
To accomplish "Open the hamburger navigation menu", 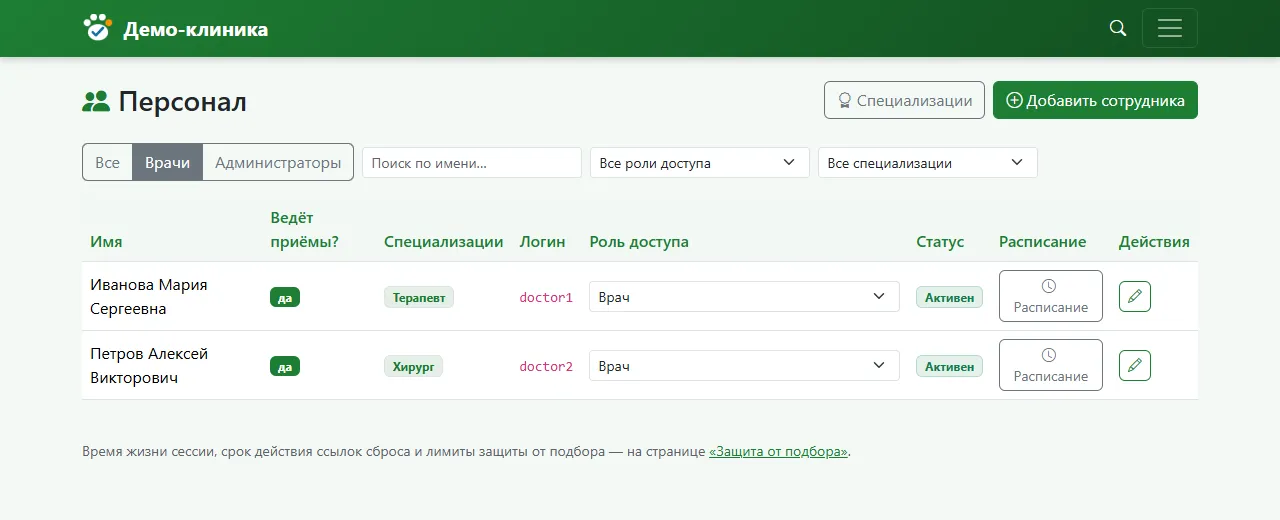I will pyautogui.click(x=1169, y=28).
